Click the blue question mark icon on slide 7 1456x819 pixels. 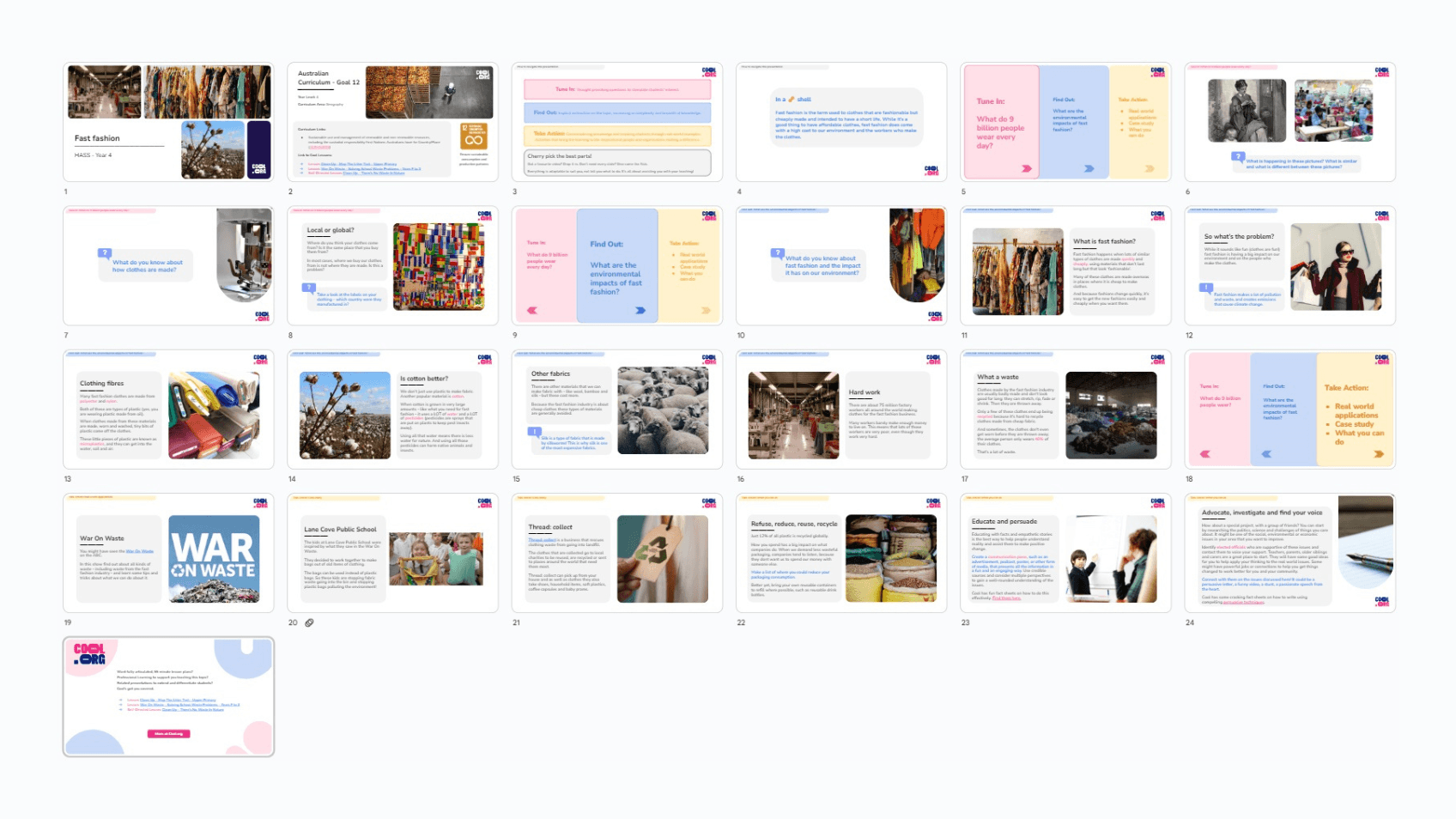pyautogui.click(x=105, y=254)
